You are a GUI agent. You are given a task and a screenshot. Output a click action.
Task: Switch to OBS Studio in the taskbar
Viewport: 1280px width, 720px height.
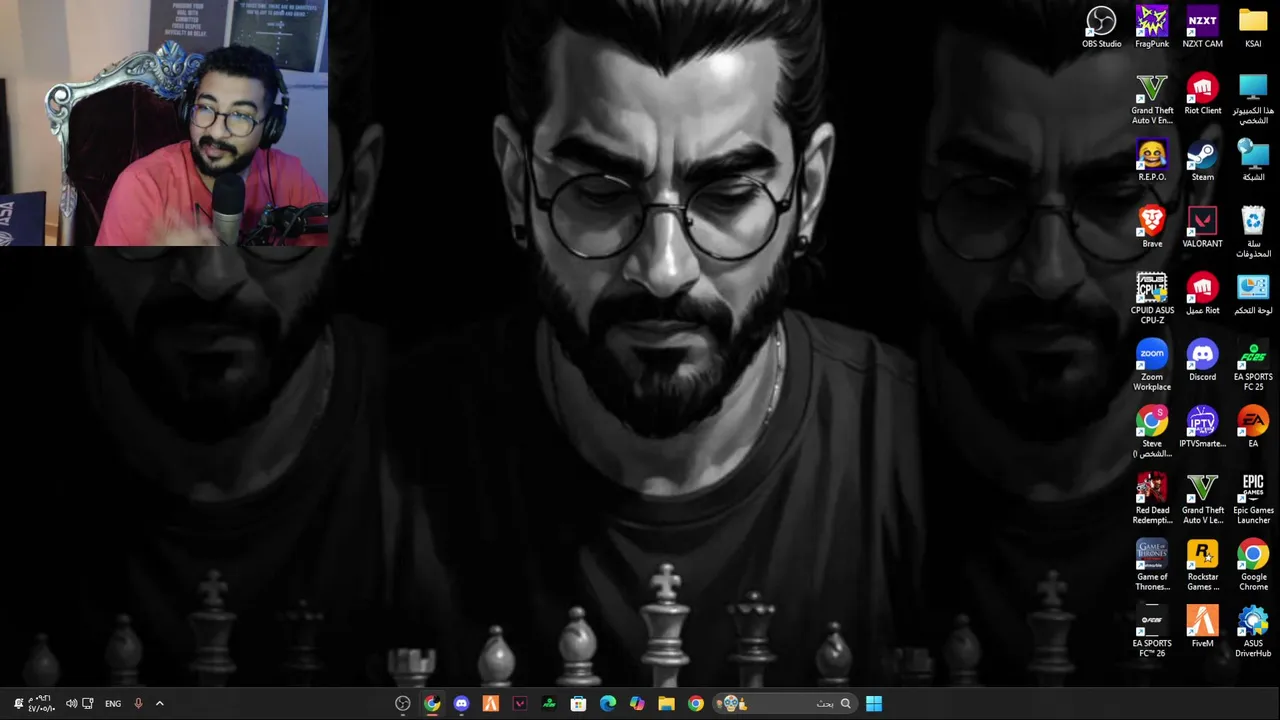pos(402,704)
